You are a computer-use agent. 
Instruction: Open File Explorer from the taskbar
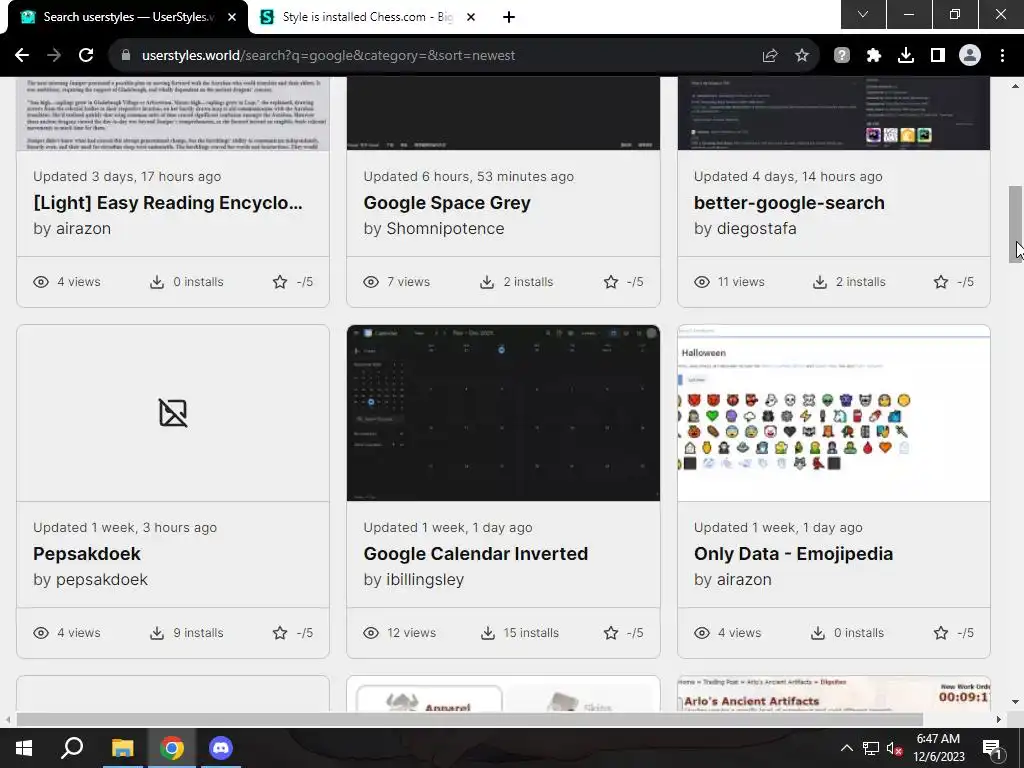tap(122, 748)
